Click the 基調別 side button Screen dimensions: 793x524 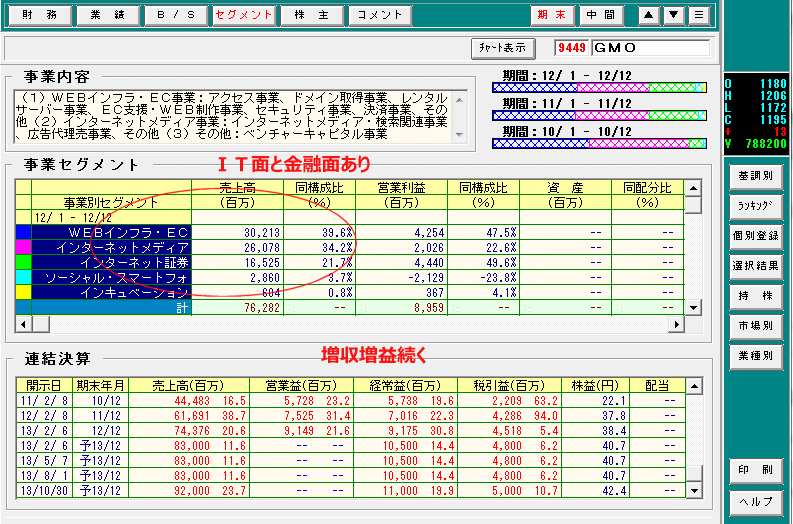756,177
